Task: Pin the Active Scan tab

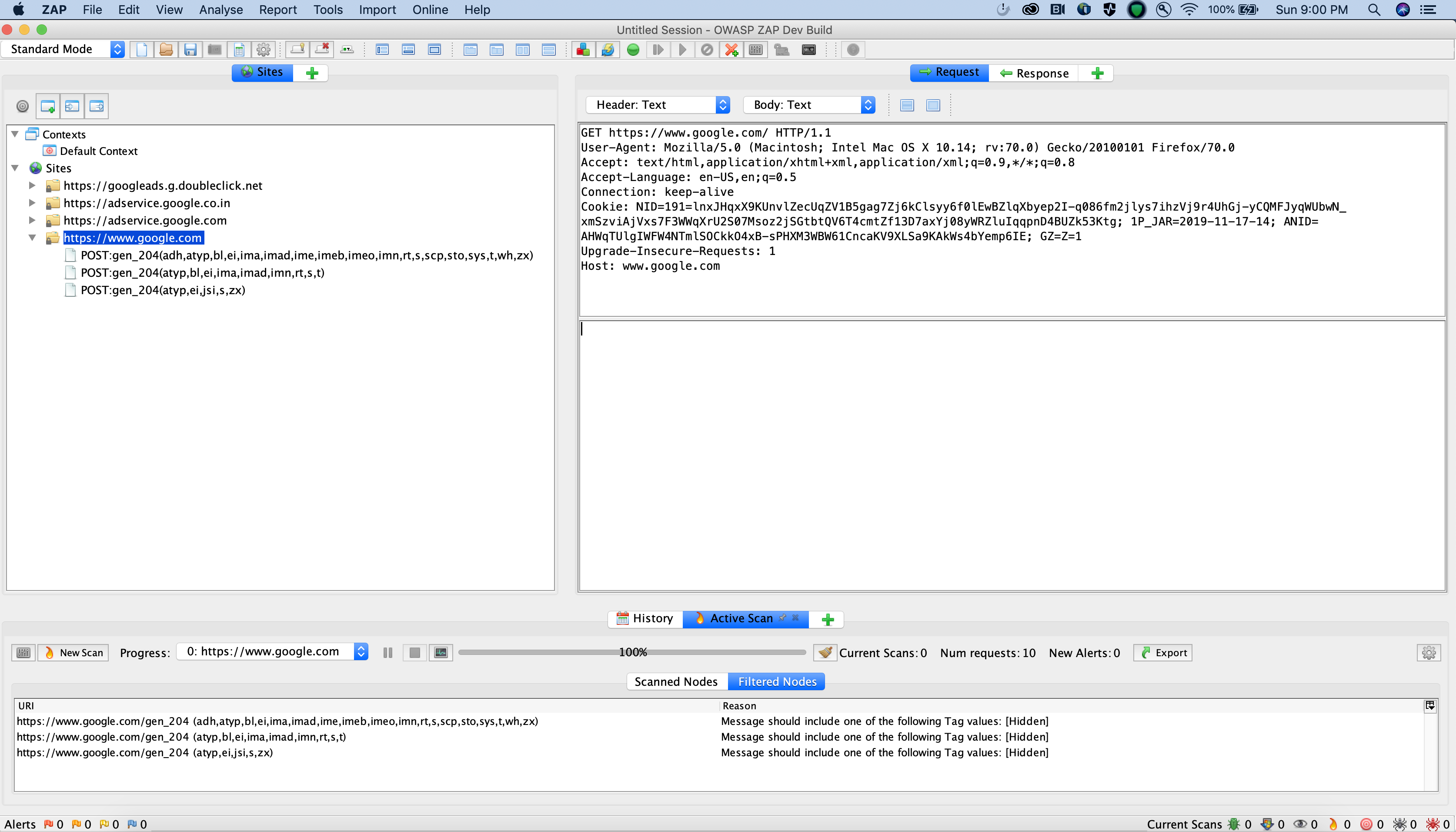Action: (x=783, y=618)
